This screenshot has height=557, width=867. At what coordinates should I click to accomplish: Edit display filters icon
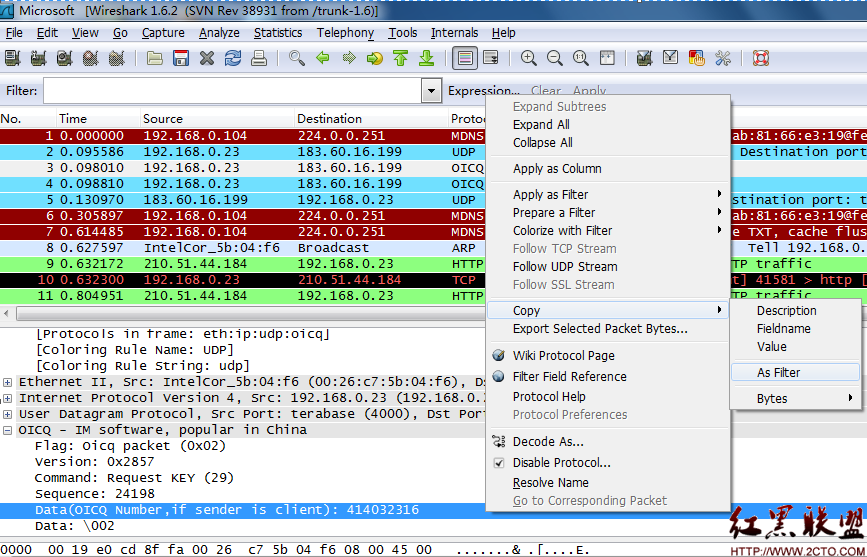(671, 58)
